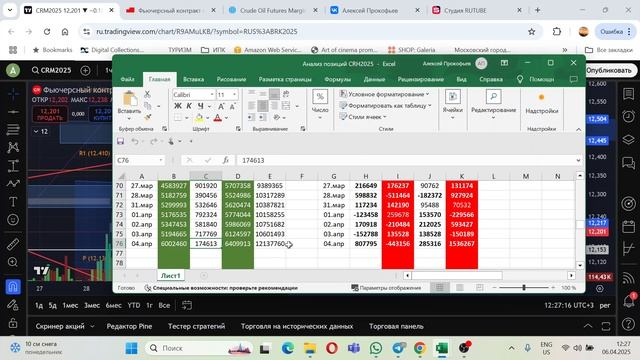640x360 pixels.
Task: Open the Файл menu in Excel
Action: coord(127,79)
